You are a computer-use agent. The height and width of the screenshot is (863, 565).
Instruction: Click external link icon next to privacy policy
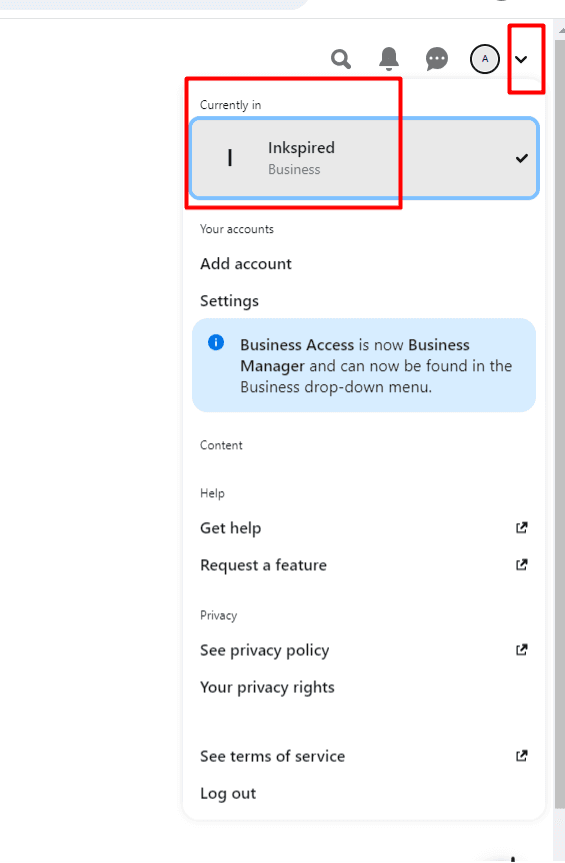point(522,649)
